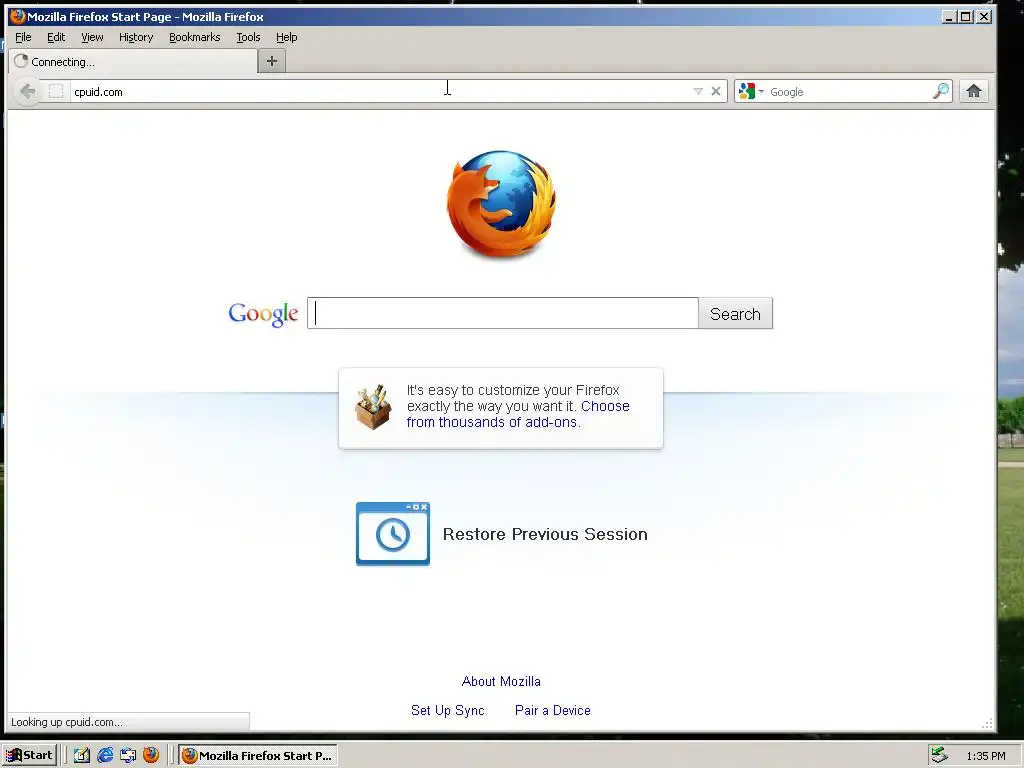Viewport: 1024px width, 768px height.
Task: Click the window resize grip corner
Action: click(x=987, y=724)
